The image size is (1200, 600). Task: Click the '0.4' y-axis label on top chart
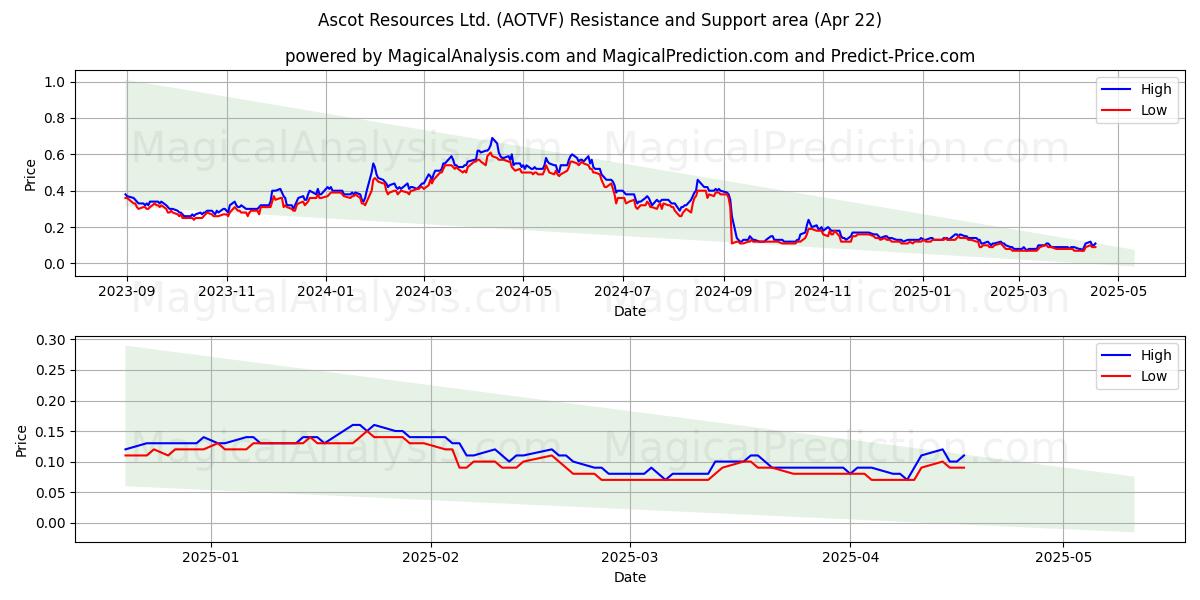point(55,191)
